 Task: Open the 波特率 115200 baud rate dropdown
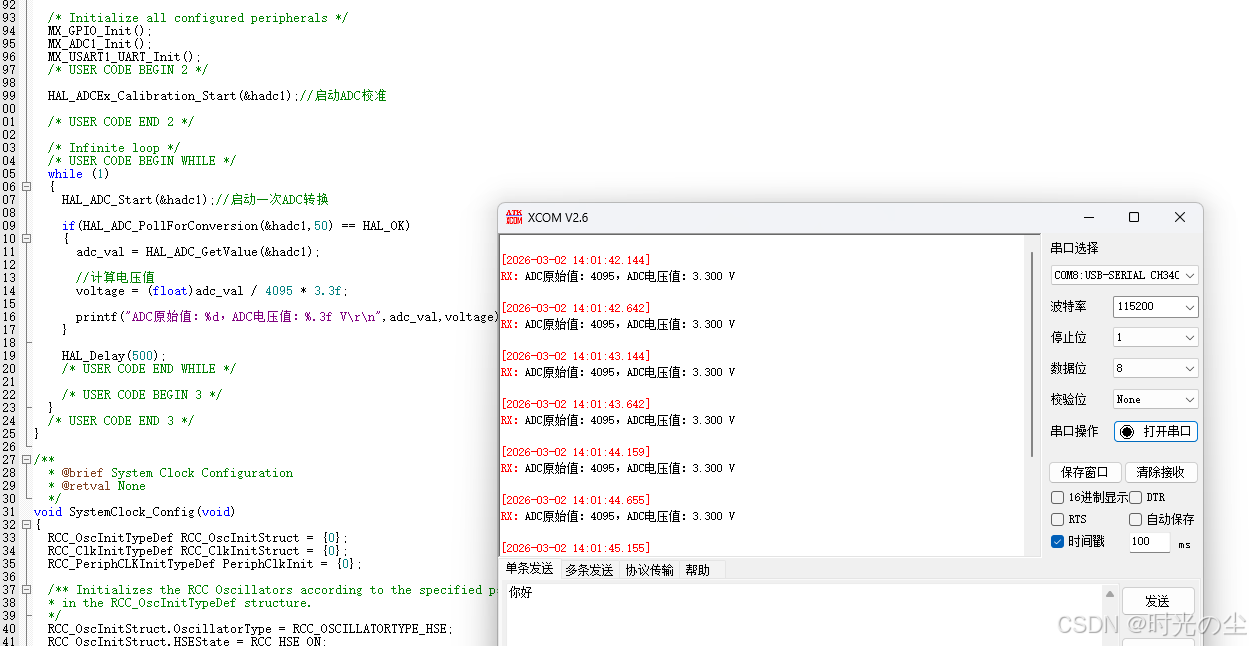click(x=1156, y=307)
